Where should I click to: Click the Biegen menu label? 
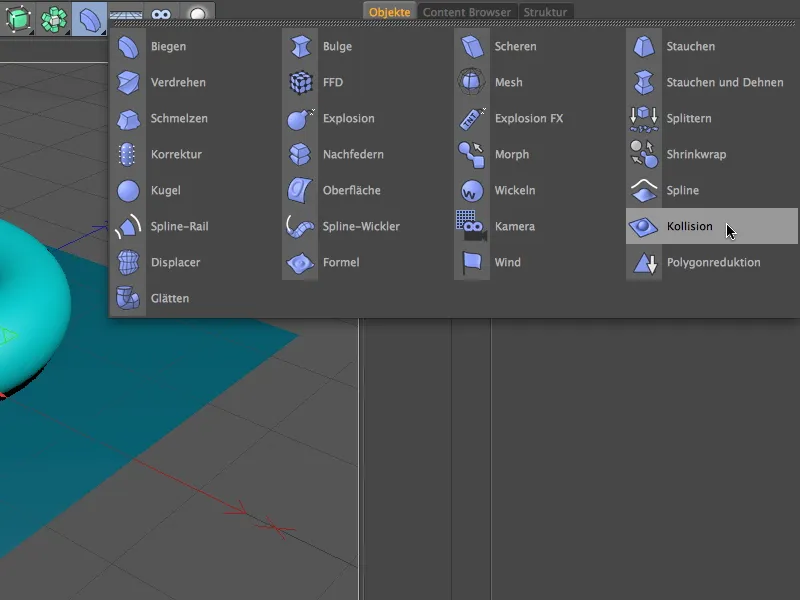click(x=168, y=46)
